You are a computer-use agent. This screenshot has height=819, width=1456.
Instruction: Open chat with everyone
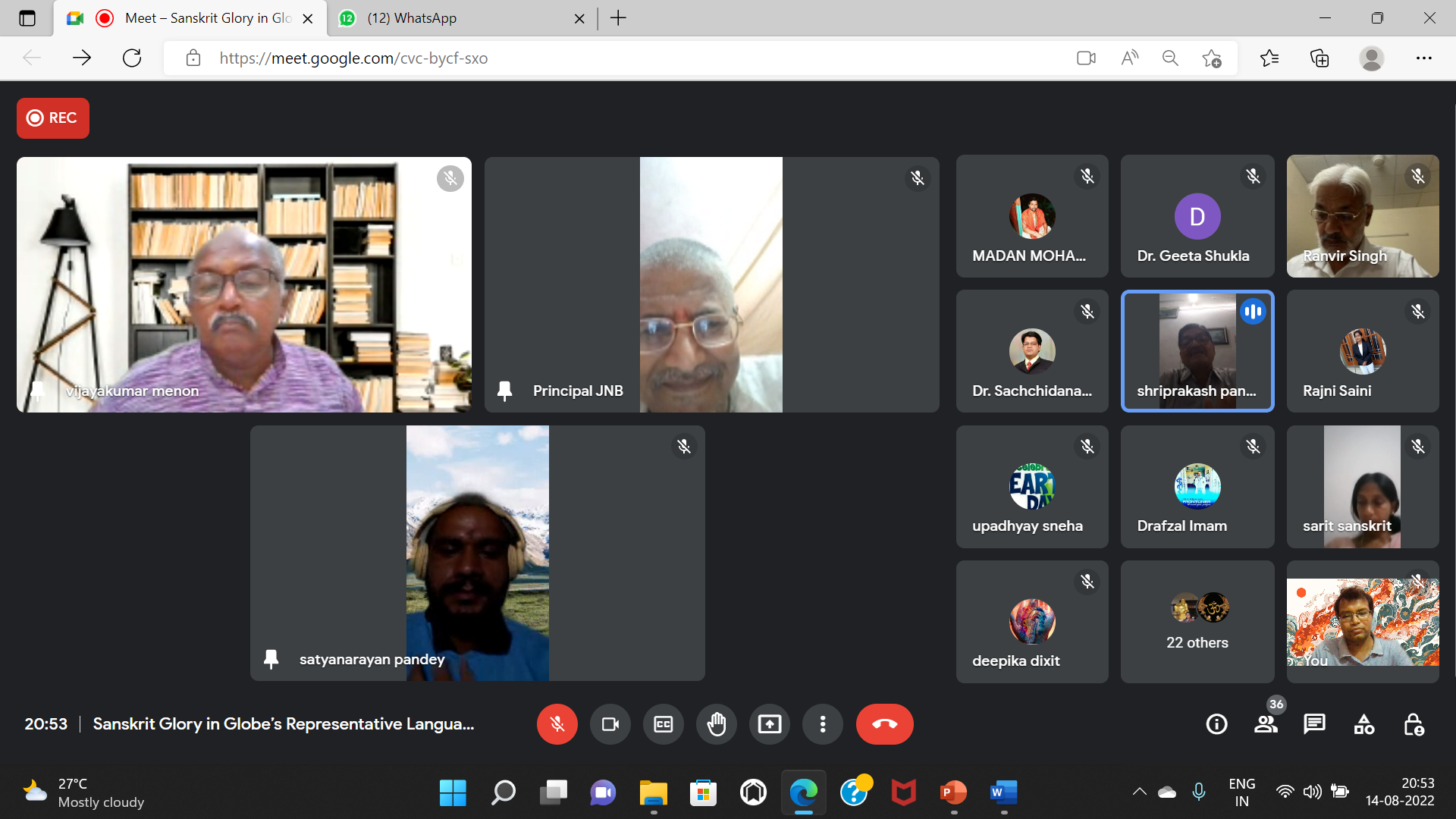point(1314,724)
